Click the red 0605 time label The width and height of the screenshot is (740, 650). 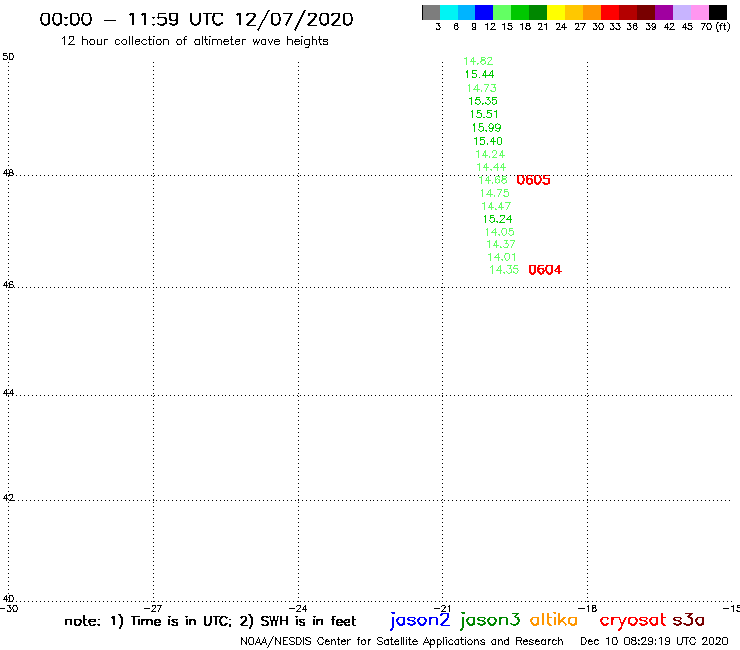point(533,180)
